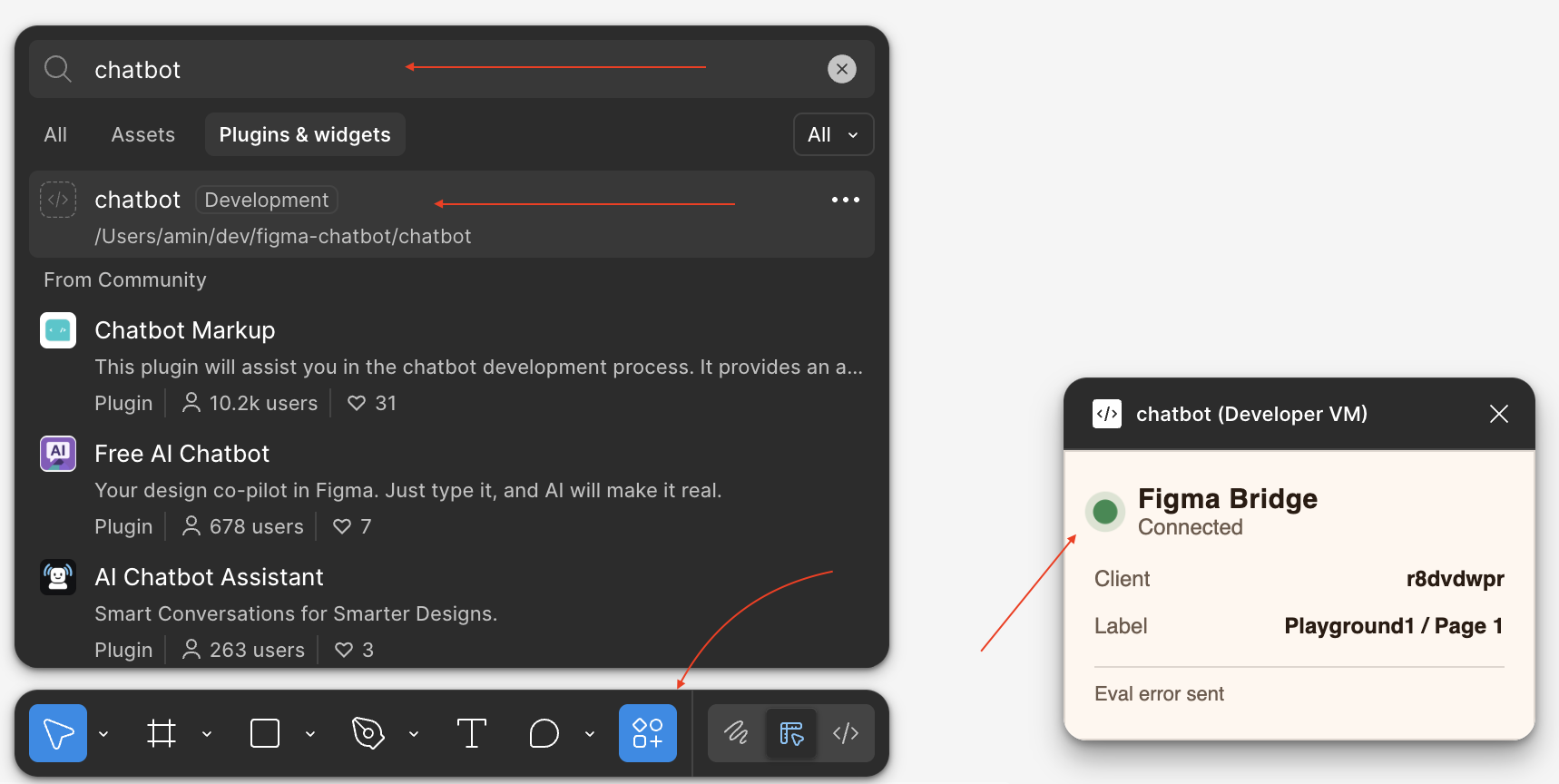Image resolution: width=1559 pixels, height=784 pixels.
Task: Click the chatbot (Developer VM) title
Action: (x=1252, y=414)
